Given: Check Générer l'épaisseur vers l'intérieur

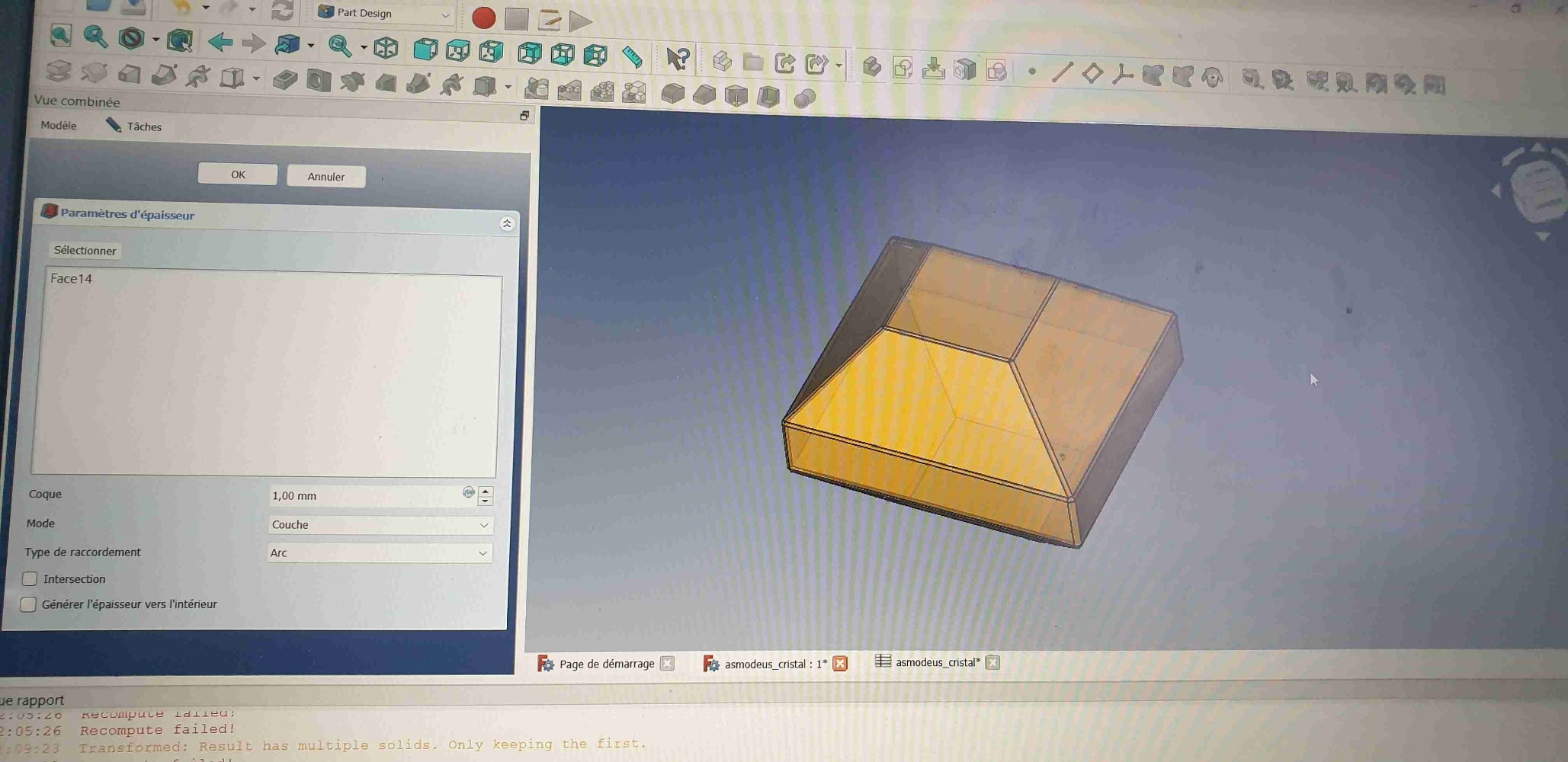Looking at the screenshot, I should pyautogui.click(x=28, y=604).
